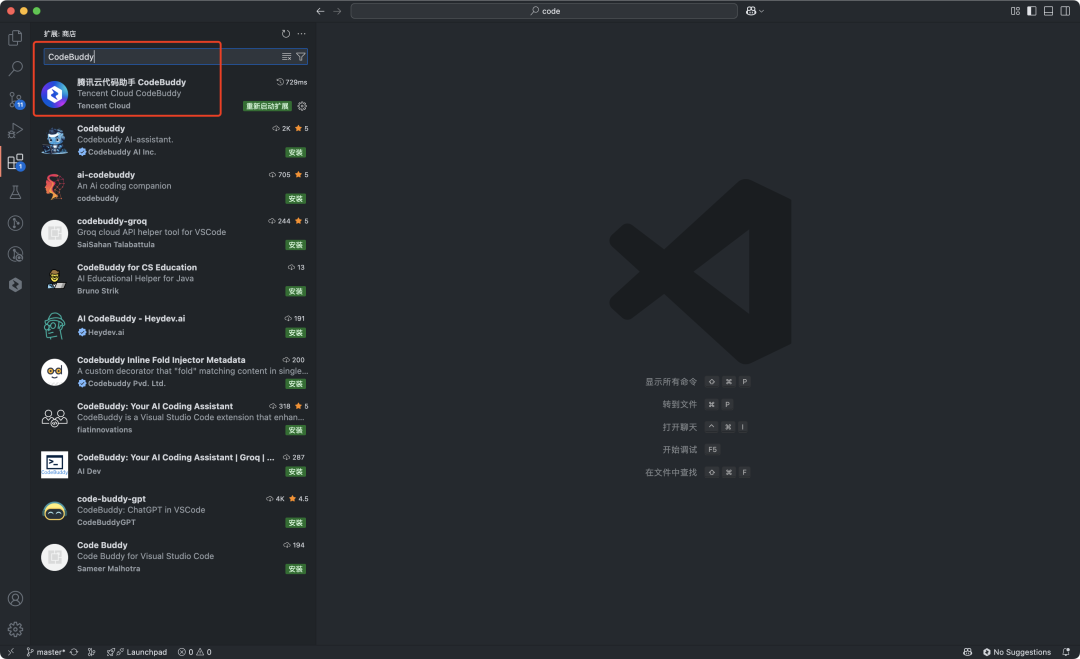This screenshot has width=1080, height=659.
Task: Open errors and warnings count in status bar
Action: tap(195, 651)
